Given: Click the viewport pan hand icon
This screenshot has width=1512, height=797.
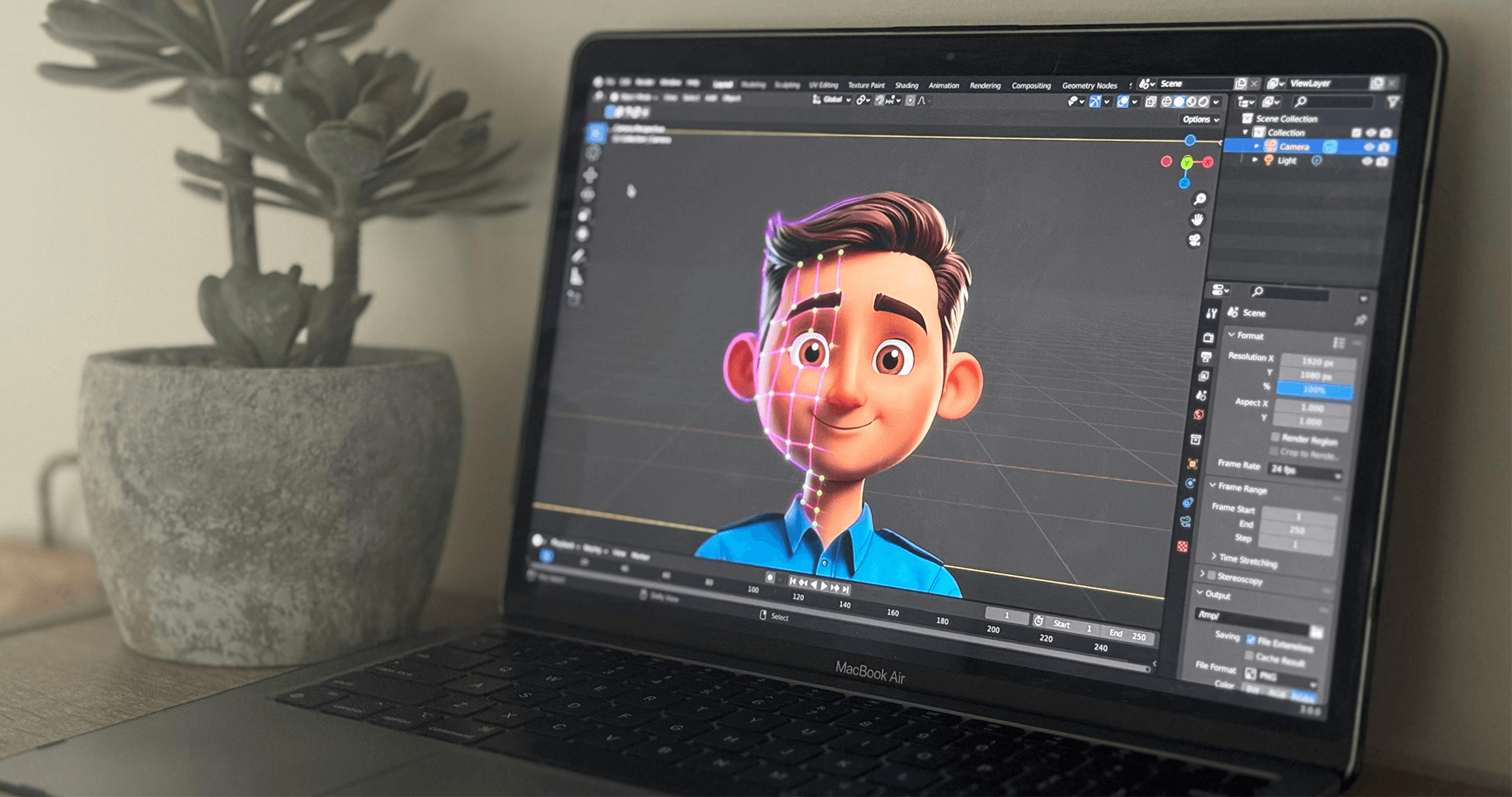Looking at the screenshot, I should click(x=1197, y=219).
